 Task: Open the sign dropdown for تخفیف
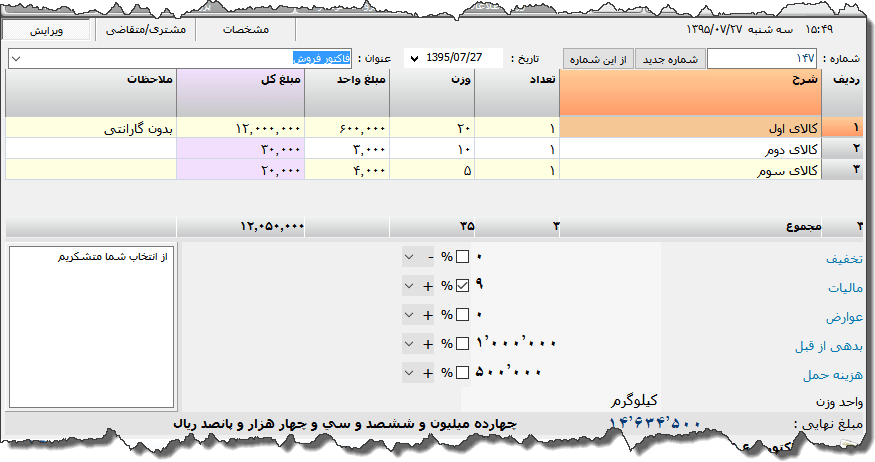(x=409, y=257)
